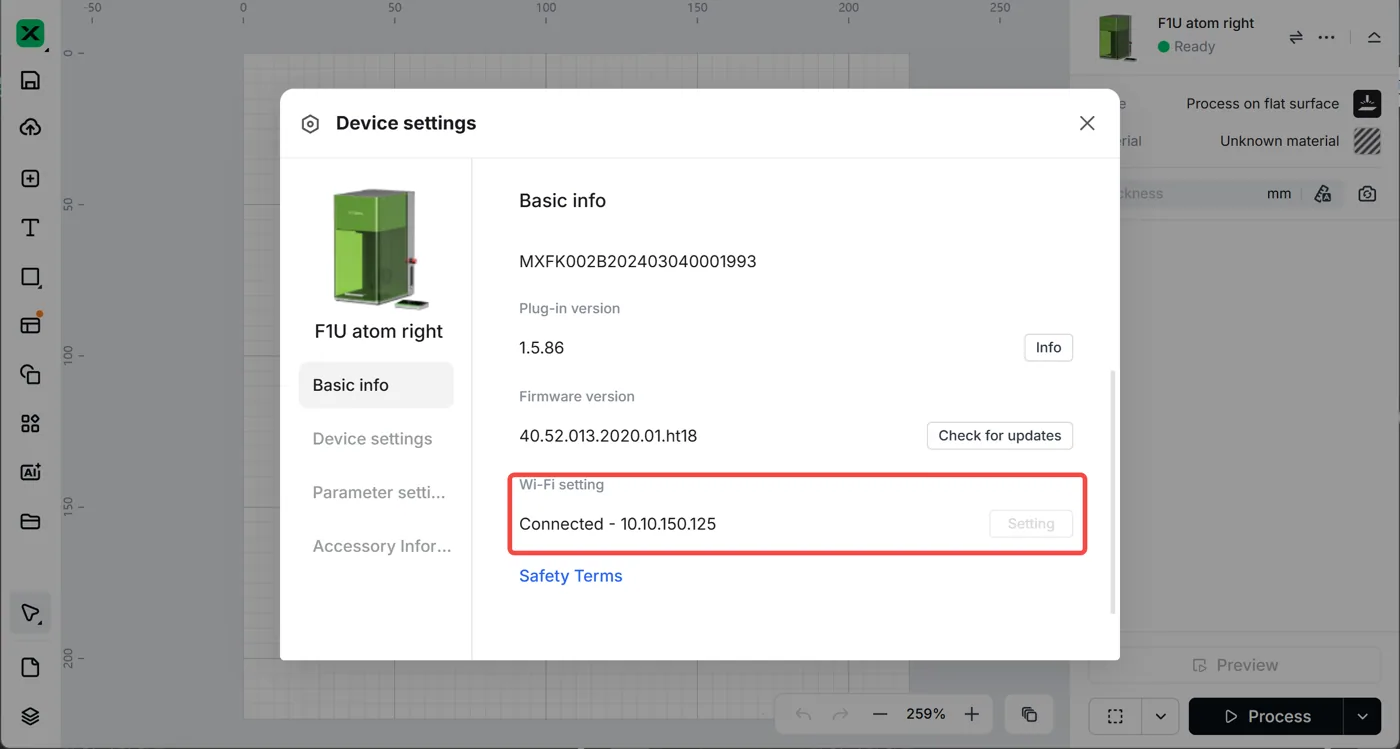
Task: Close the Device settings dialog
Action: click(x=1087, y=123)
